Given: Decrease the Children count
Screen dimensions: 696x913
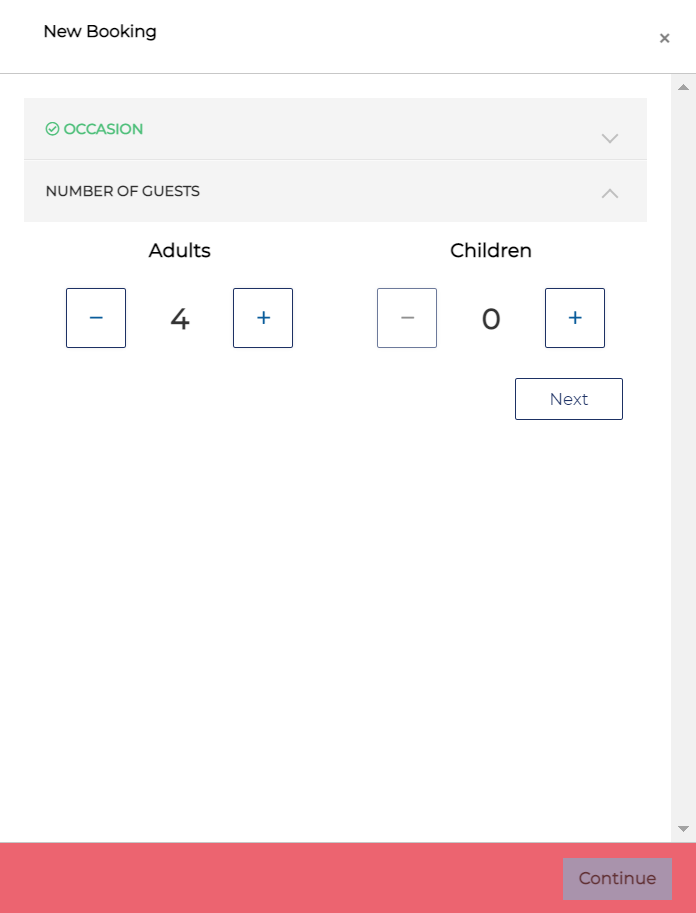Looking at the screenshot, I should (407, 318).
